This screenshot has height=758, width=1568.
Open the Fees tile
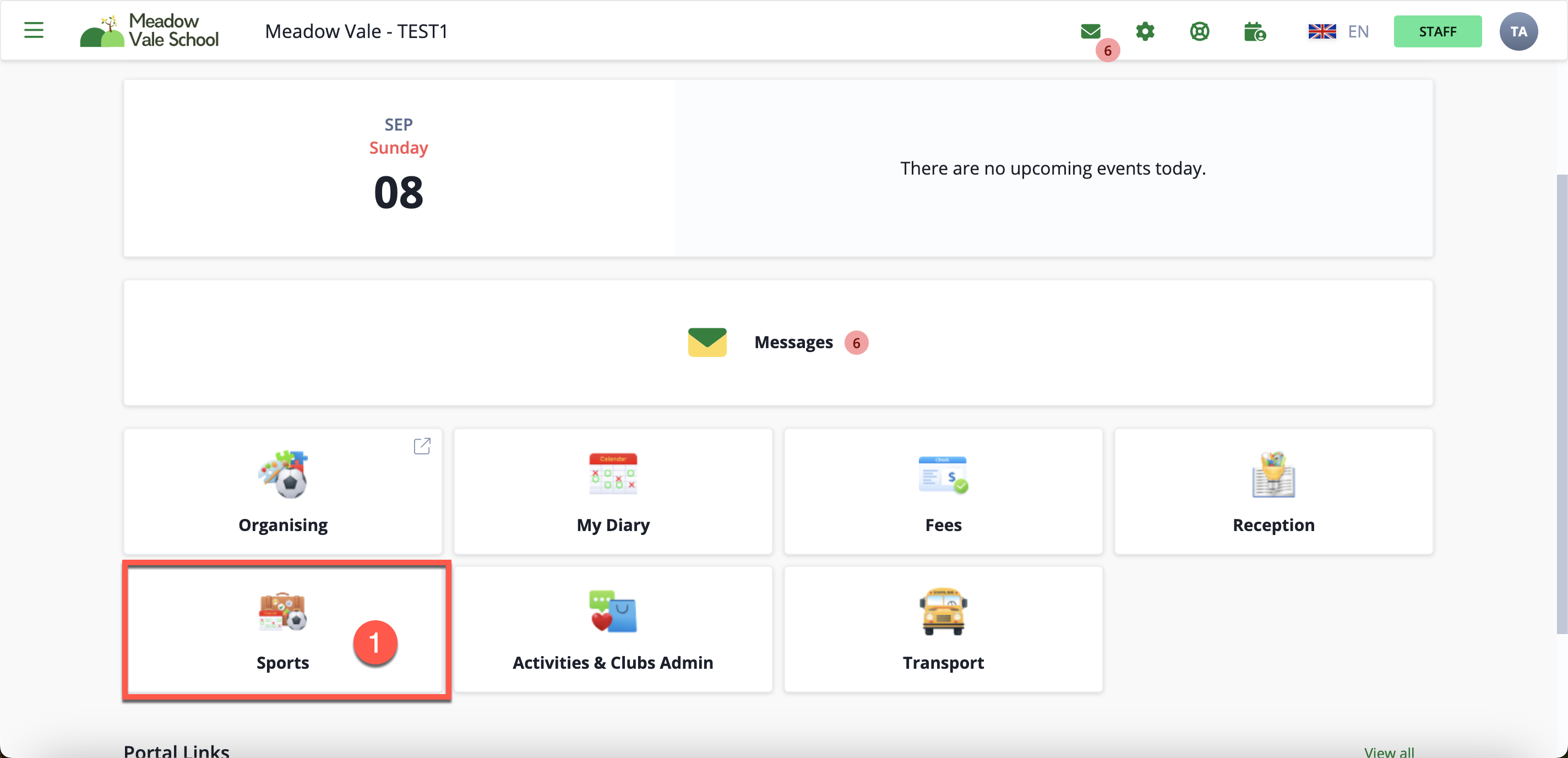click(943, 492)
